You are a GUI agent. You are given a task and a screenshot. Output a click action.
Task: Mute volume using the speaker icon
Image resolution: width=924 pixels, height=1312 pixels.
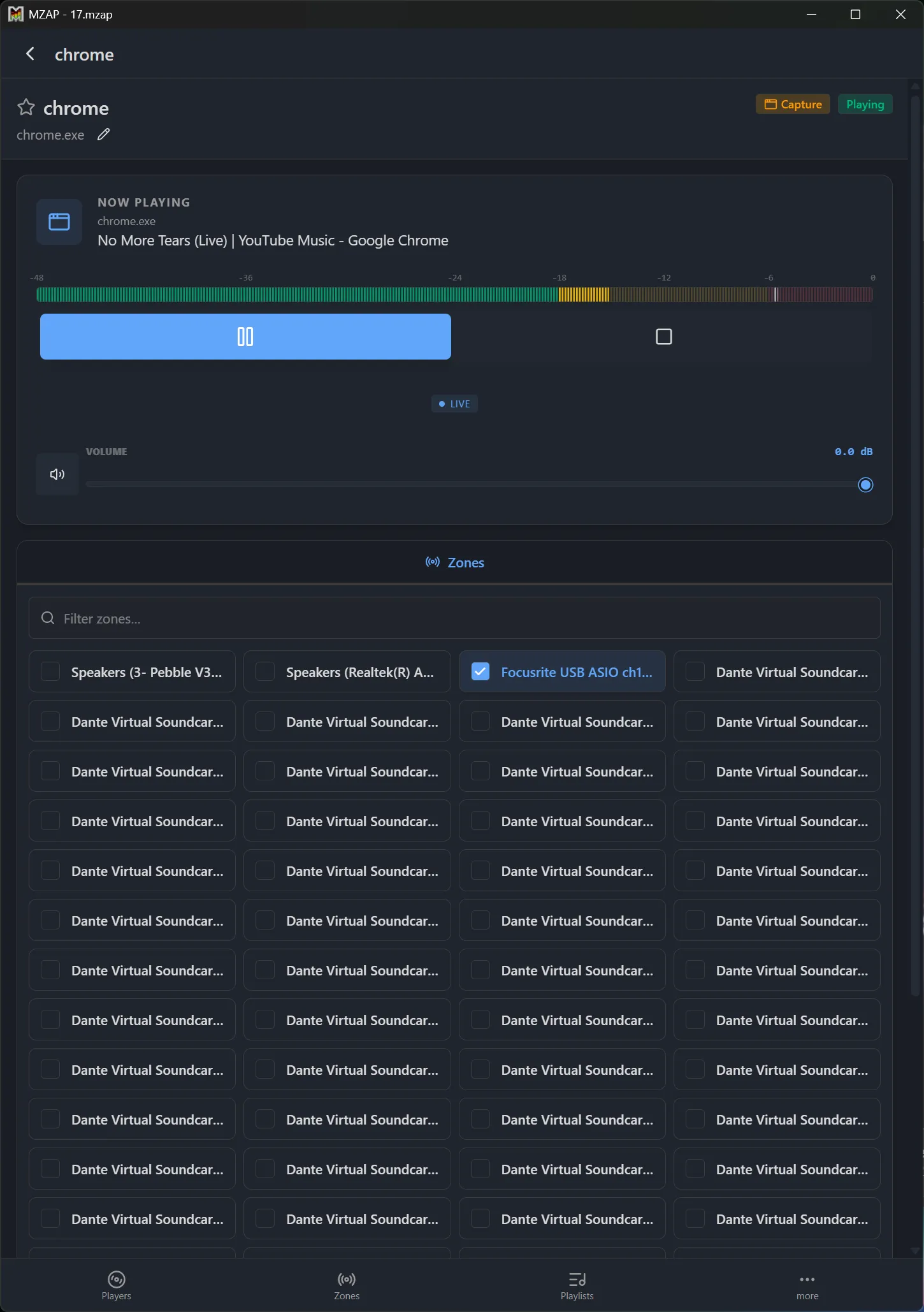(x=57, y=474)
